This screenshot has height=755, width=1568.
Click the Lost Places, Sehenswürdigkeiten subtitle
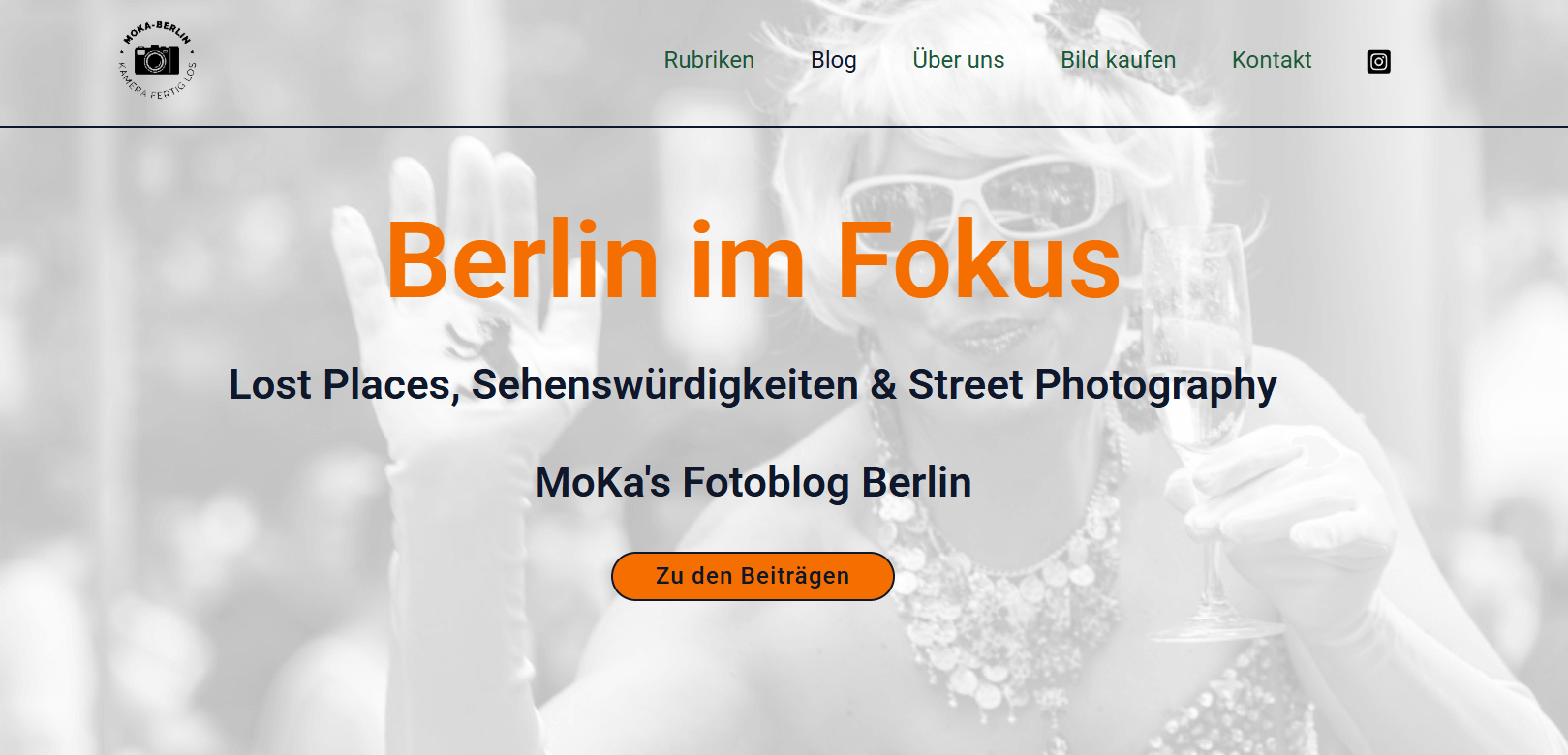[543, 384]
